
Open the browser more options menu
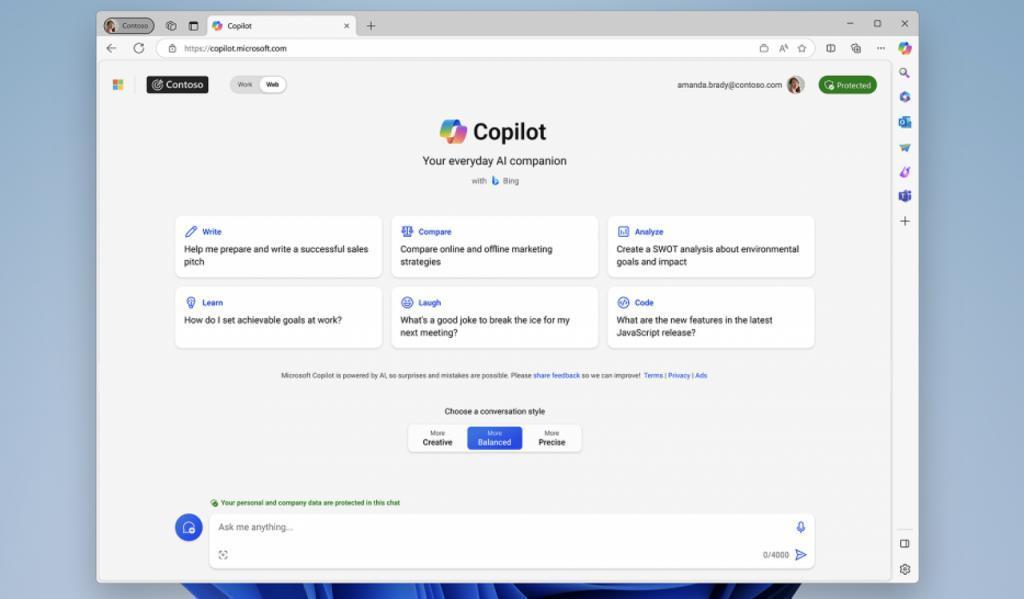881,48
